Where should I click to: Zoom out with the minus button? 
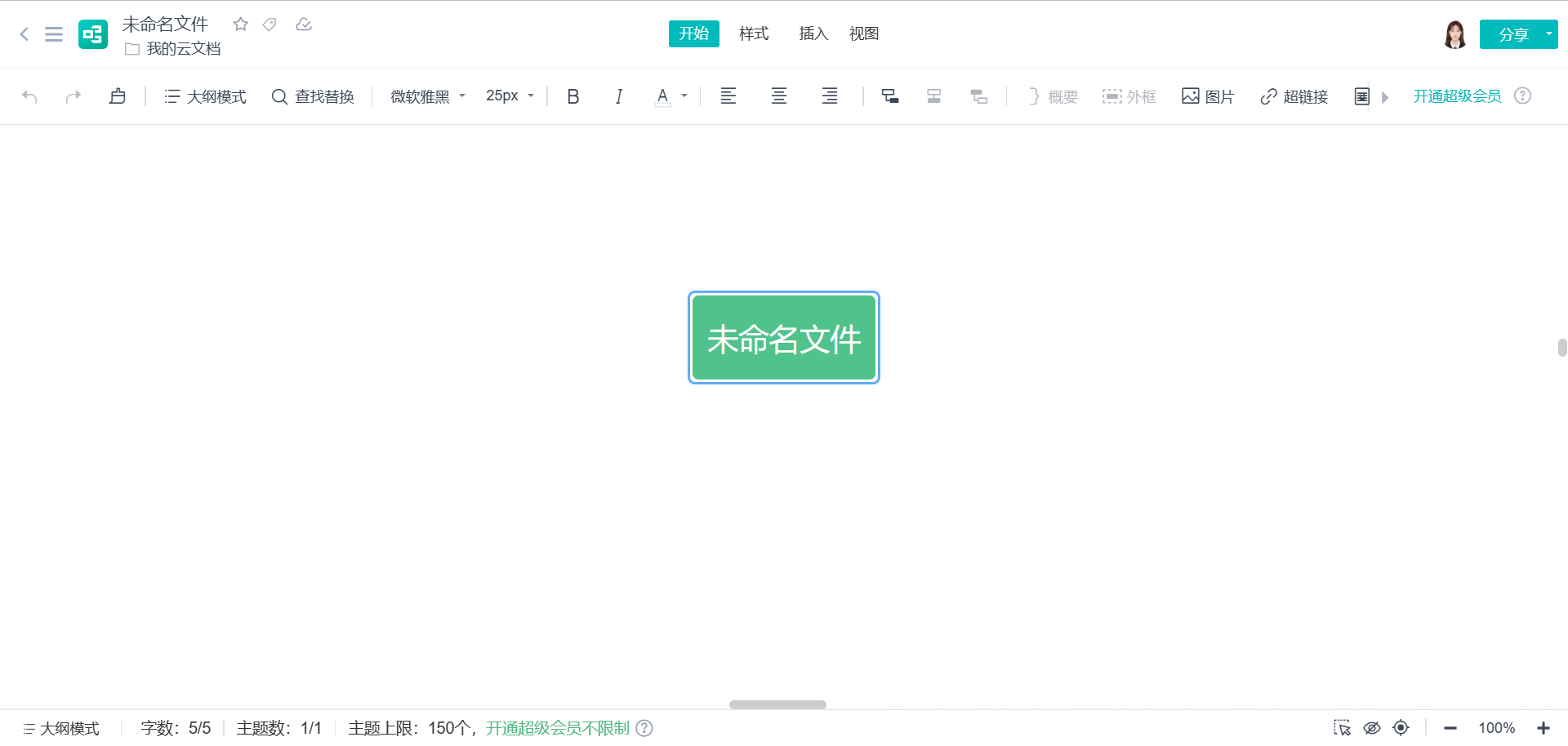(x=1450, y=728)
